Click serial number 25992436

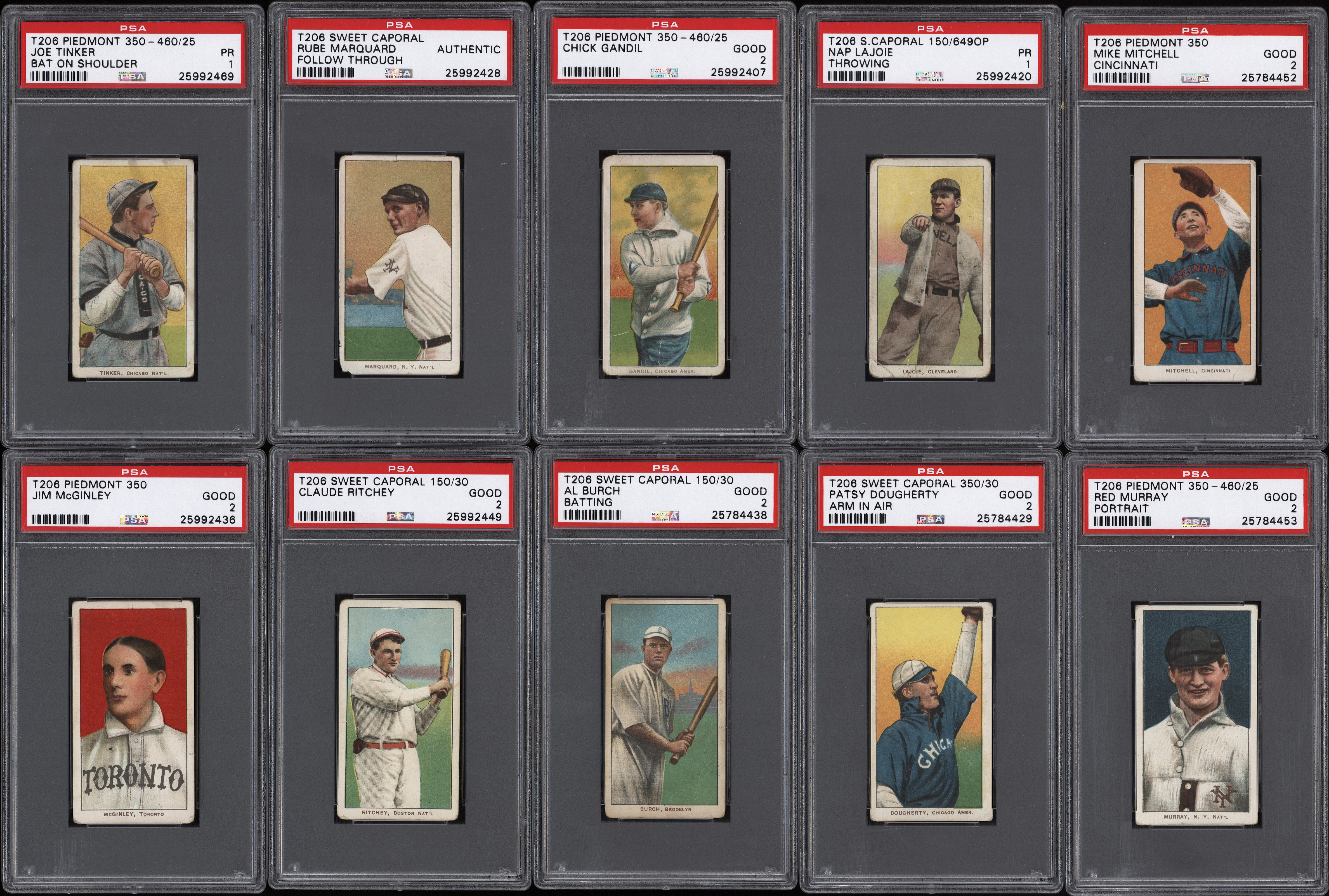(207, 520)
